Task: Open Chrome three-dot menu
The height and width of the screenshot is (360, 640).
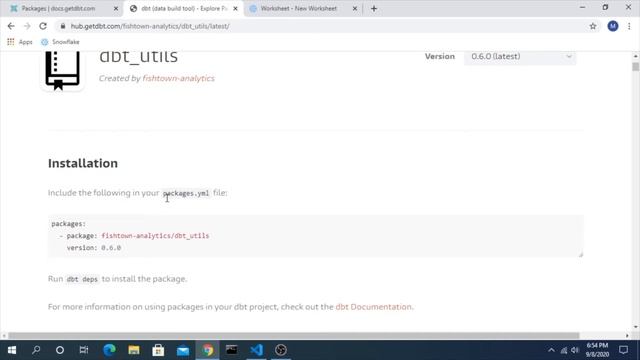Action: pyautogui.click(x=629, y=26)
